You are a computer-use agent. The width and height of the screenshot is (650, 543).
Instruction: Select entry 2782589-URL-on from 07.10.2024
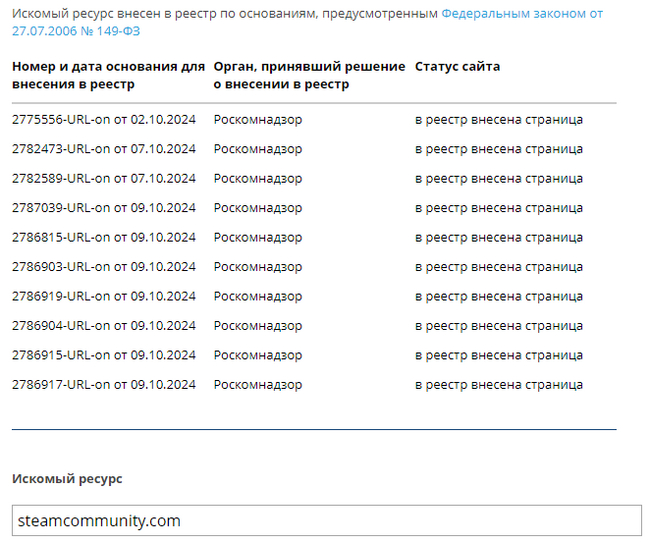click(104, 179)
